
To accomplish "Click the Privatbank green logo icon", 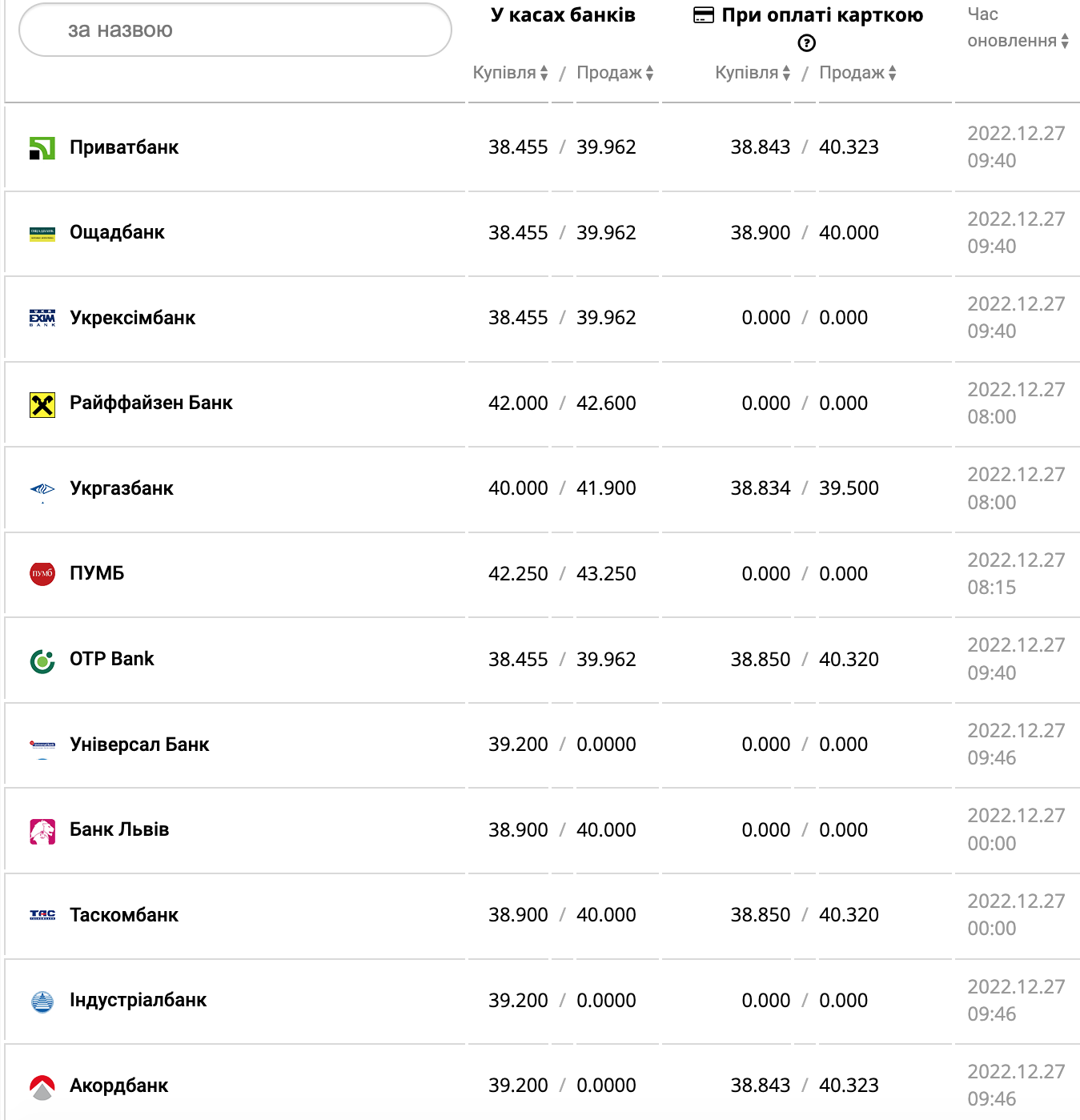I will 42,148.
